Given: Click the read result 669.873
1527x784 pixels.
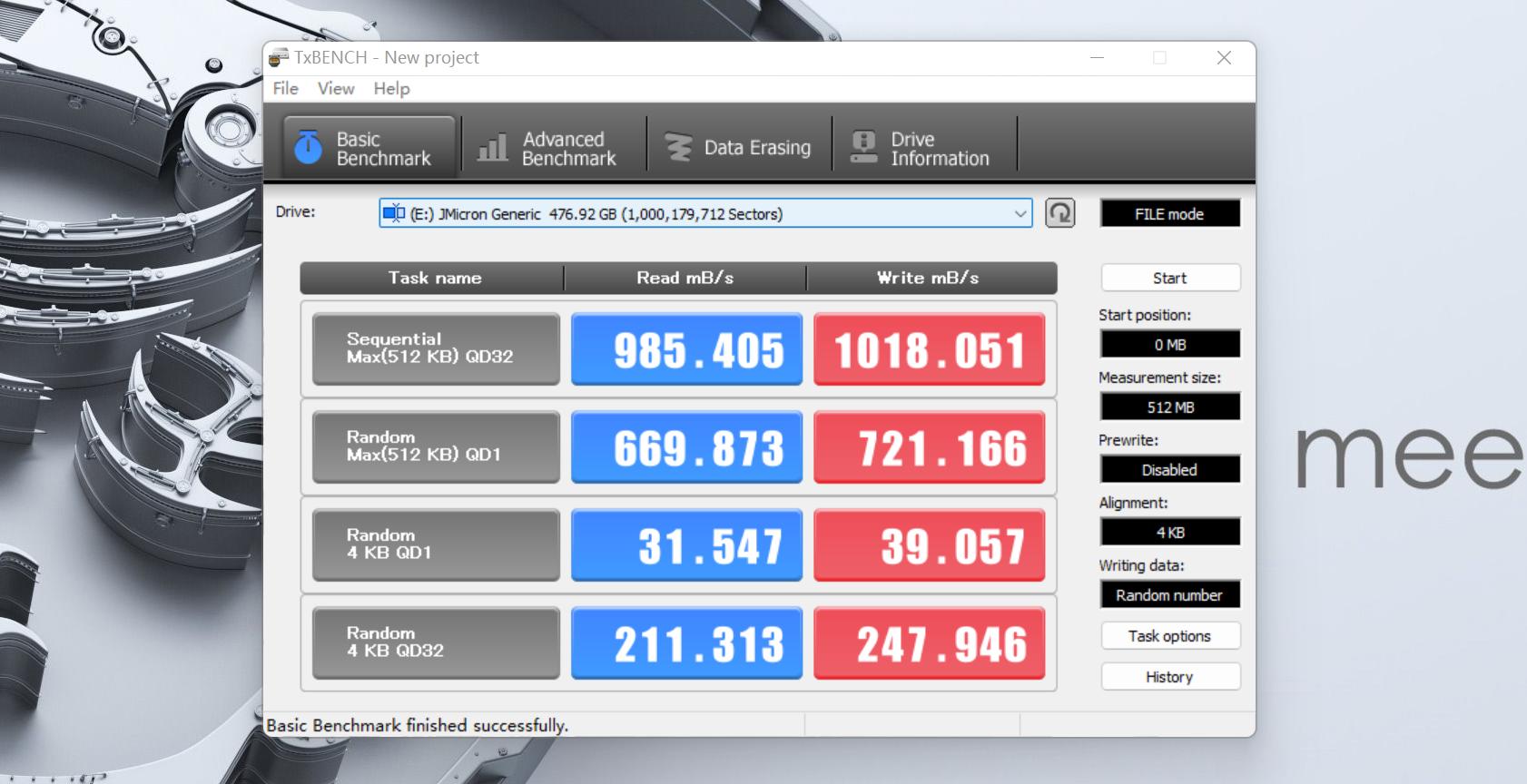Looking at the screenshot, I should tap(686, 447).
